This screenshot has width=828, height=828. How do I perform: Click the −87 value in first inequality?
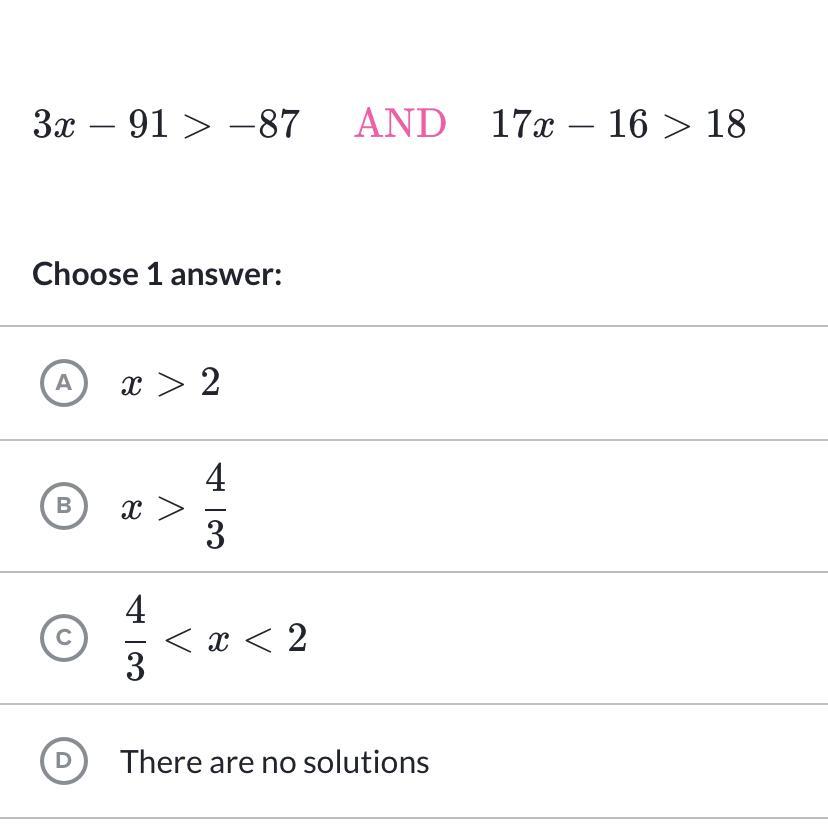click(x=265, y=125)
